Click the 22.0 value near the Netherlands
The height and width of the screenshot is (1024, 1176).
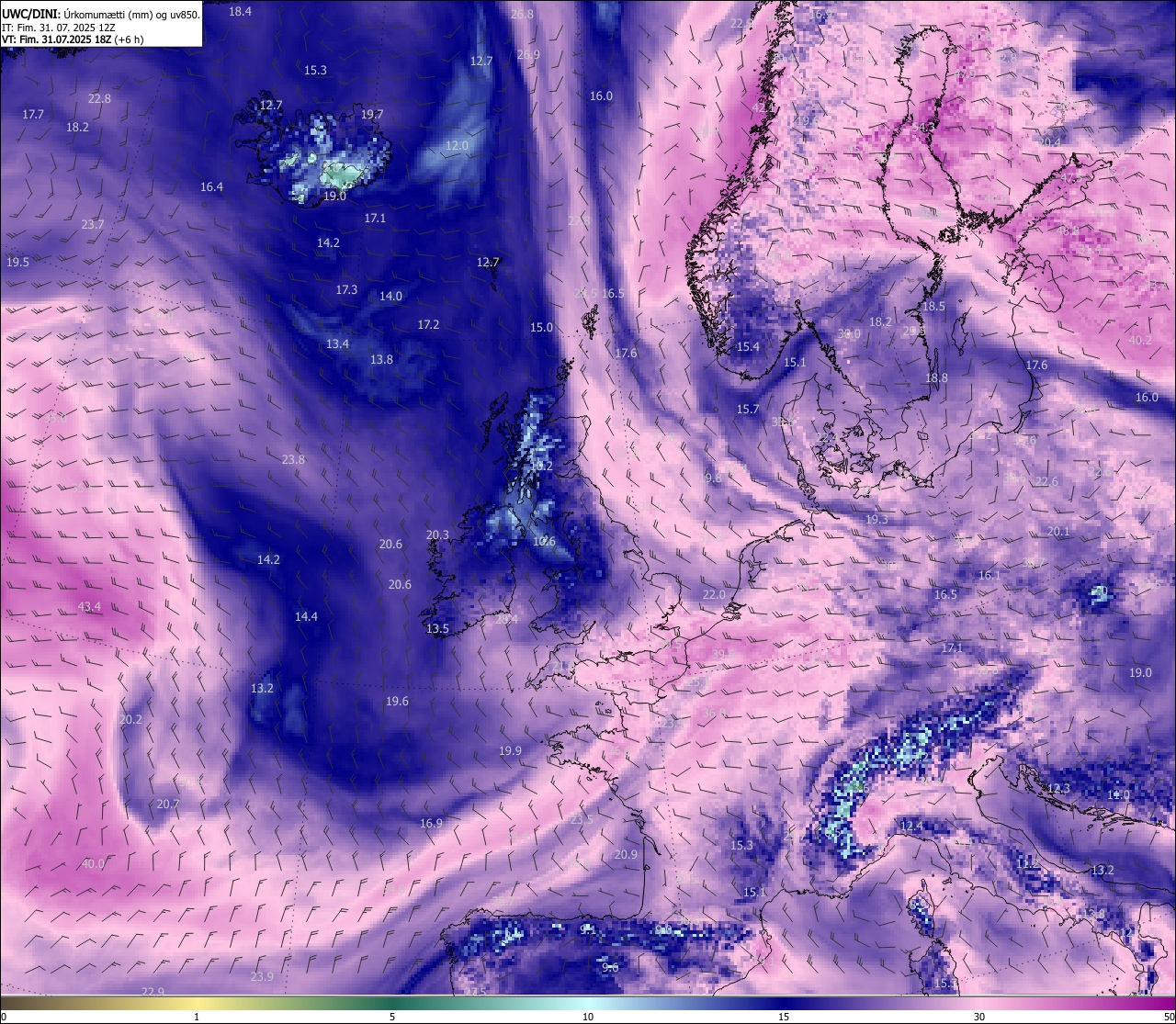(x=714, y=594)
